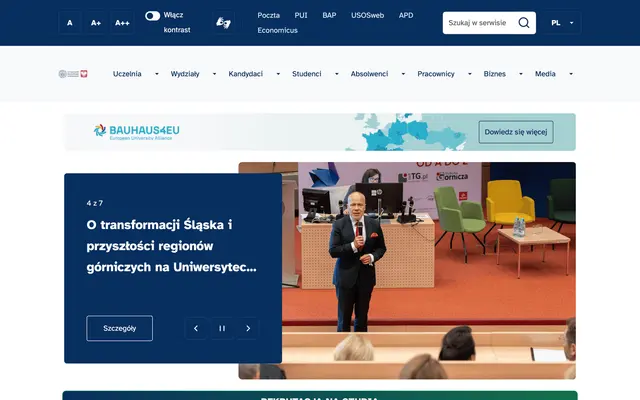Go to previous slide with left arrow
The width and height of the screenshot is (640, 400).
coord(196,328)
